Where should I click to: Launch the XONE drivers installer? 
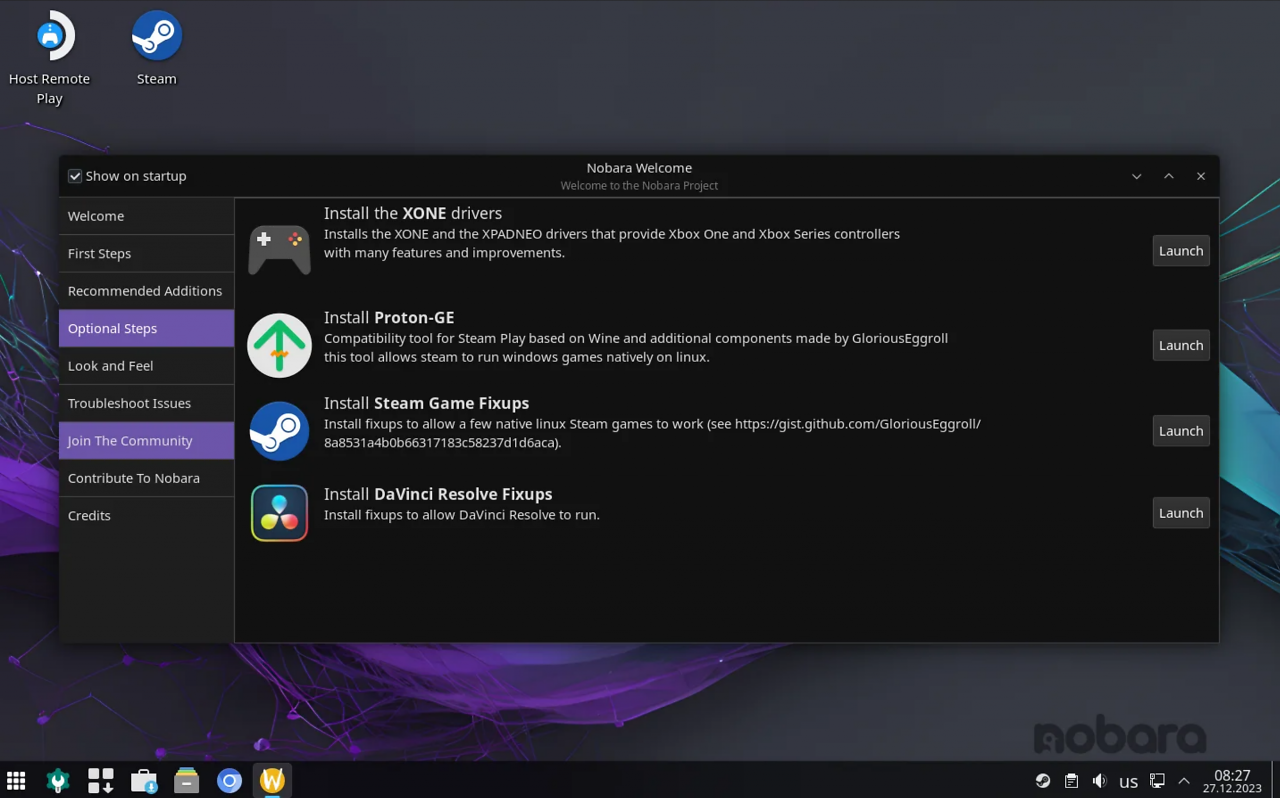(x=1181, y=251)
